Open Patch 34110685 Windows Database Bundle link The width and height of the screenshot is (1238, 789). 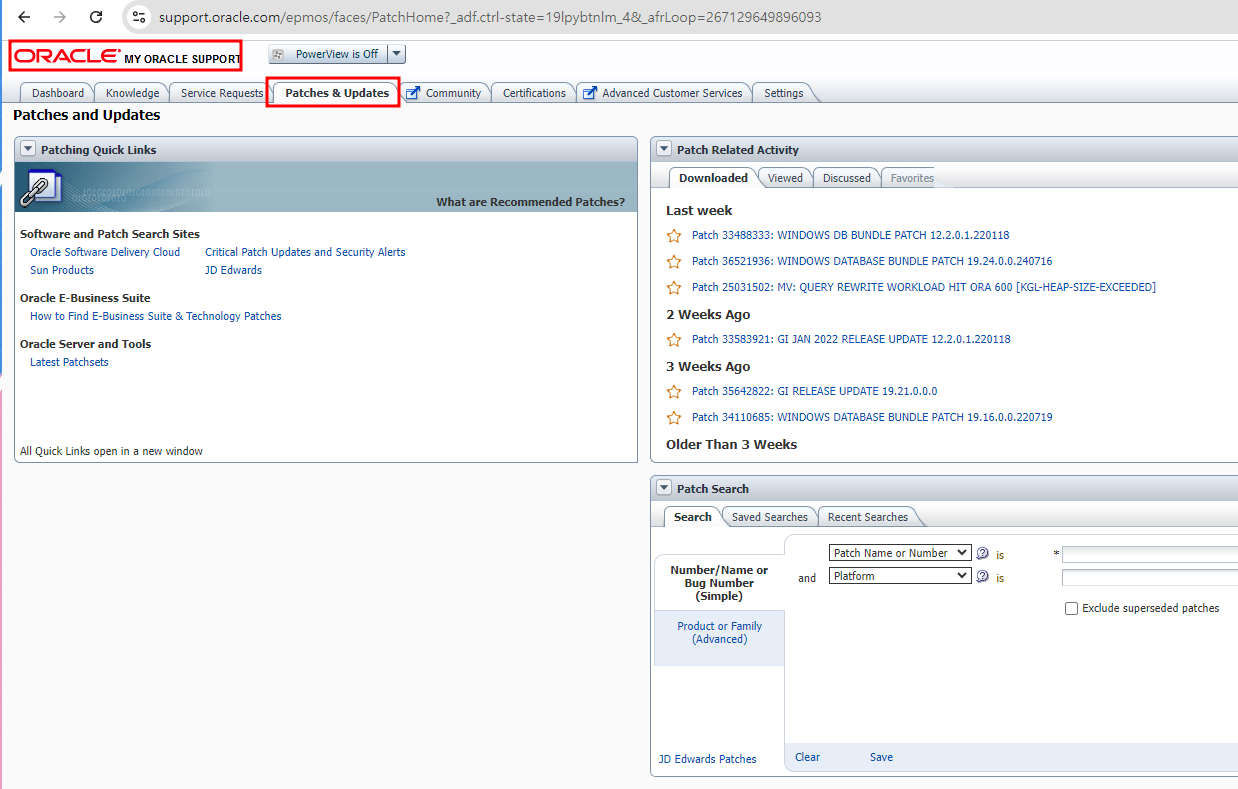pyautogui.click(x=872, y=418)
